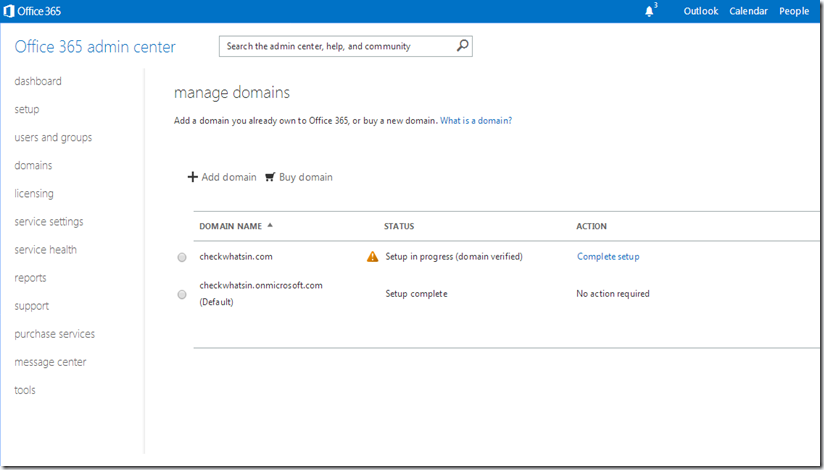824x470 pixels.
Task: Click the Office 365 admin center title
Action: (95, 47)
